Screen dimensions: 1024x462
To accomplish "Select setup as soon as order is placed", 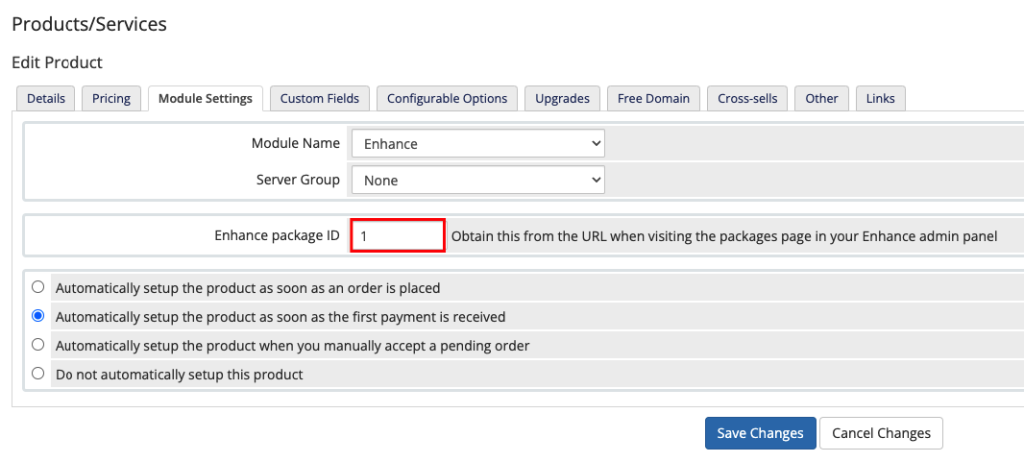I will (38, 287).
